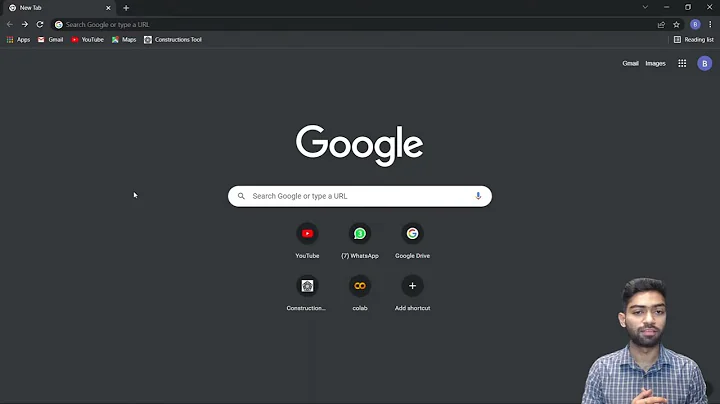Open the WhatsApp shortcut tile

click(360, 241)
